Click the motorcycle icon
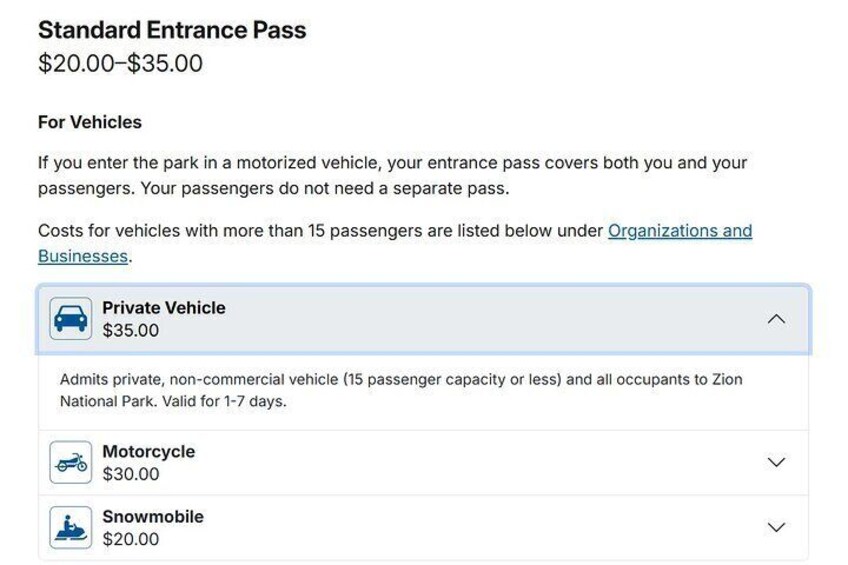Image resolution: width=848 pixels, height=565 pixels. [x=70, y=463]
